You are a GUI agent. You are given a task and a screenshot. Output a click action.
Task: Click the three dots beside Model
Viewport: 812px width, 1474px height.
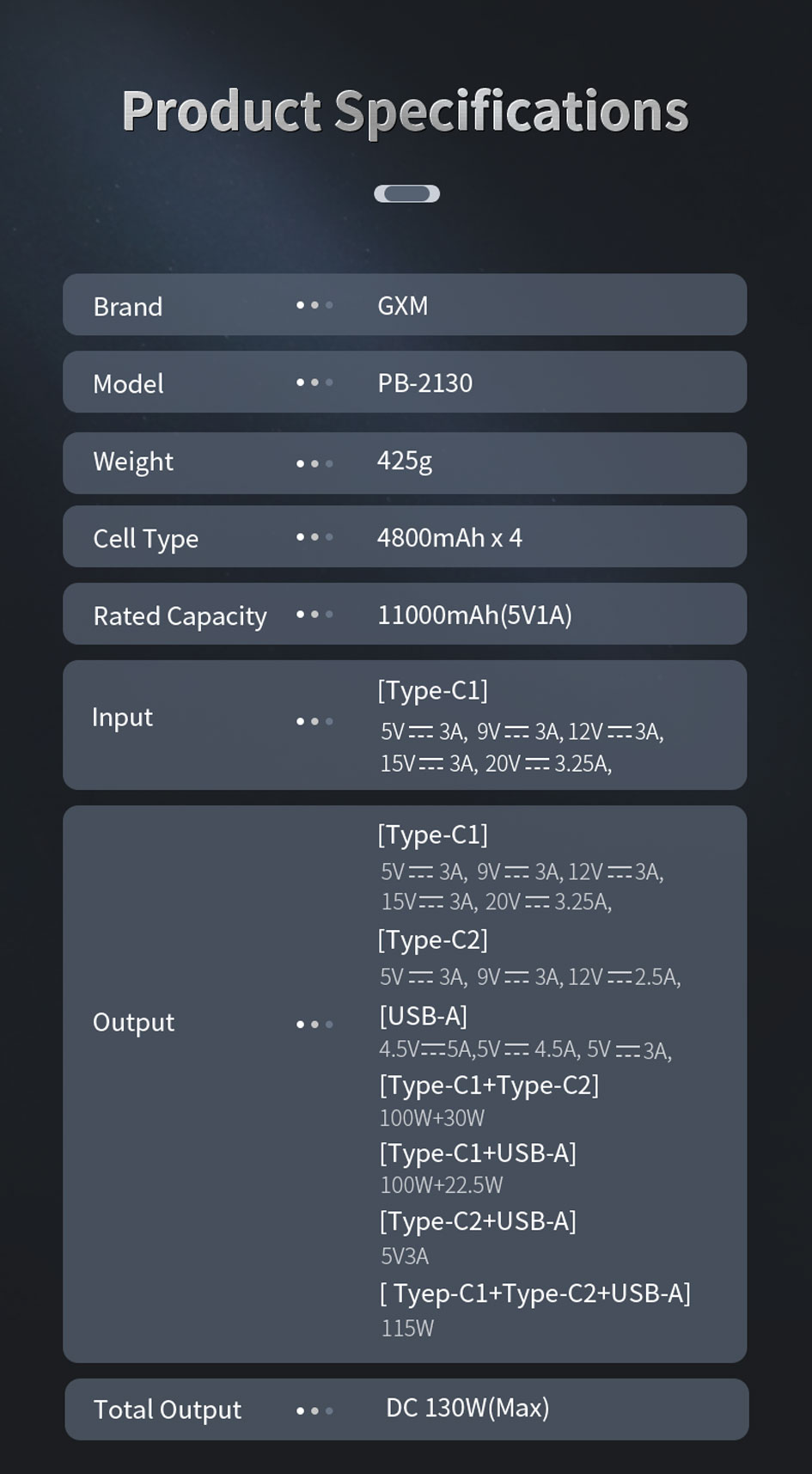point(314,382)
